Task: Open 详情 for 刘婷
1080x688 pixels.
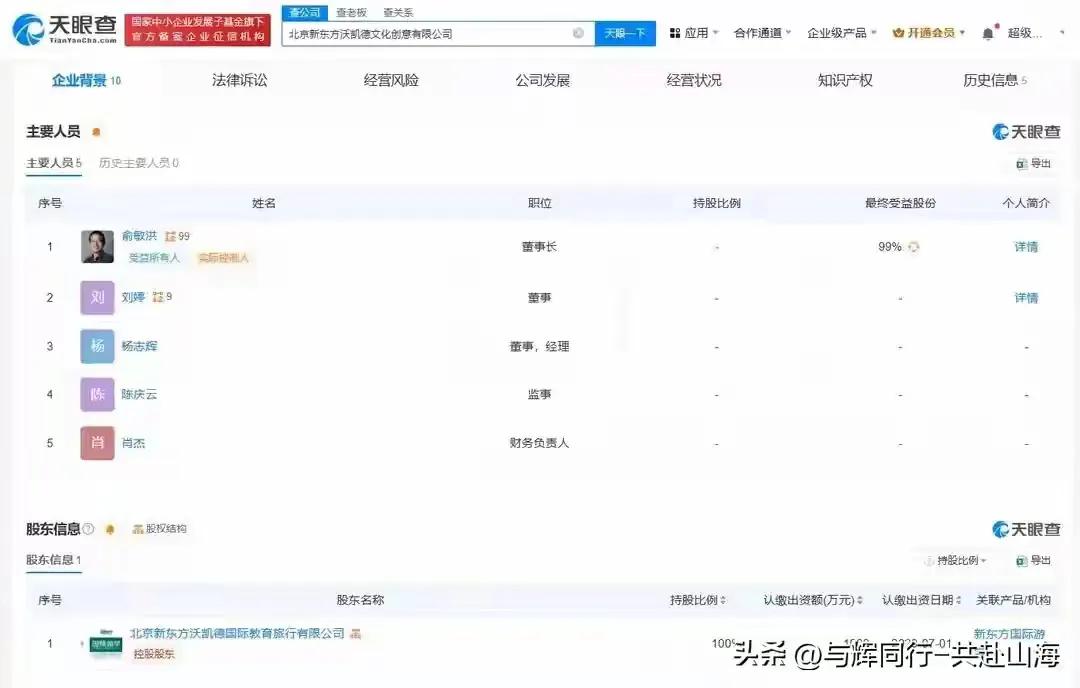Action: coord(1026,298)
